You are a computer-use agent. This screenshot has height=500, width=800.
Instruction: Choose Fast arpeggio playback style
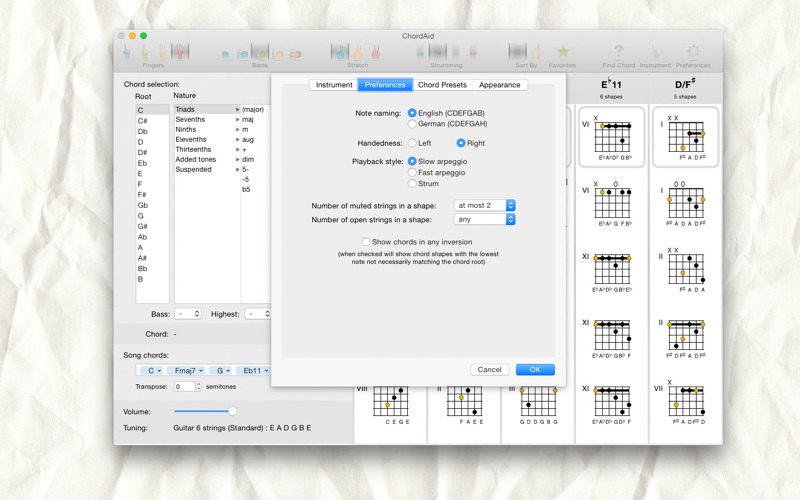click(412, 172)
